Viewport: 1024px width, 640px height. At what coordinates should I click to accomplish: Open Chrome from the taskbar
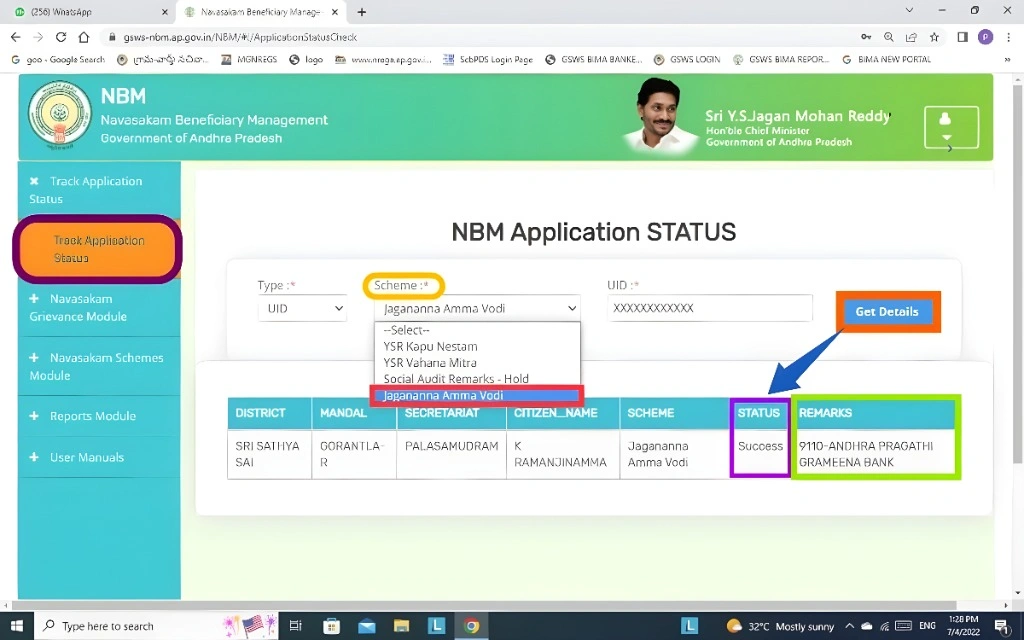point(471,626)
